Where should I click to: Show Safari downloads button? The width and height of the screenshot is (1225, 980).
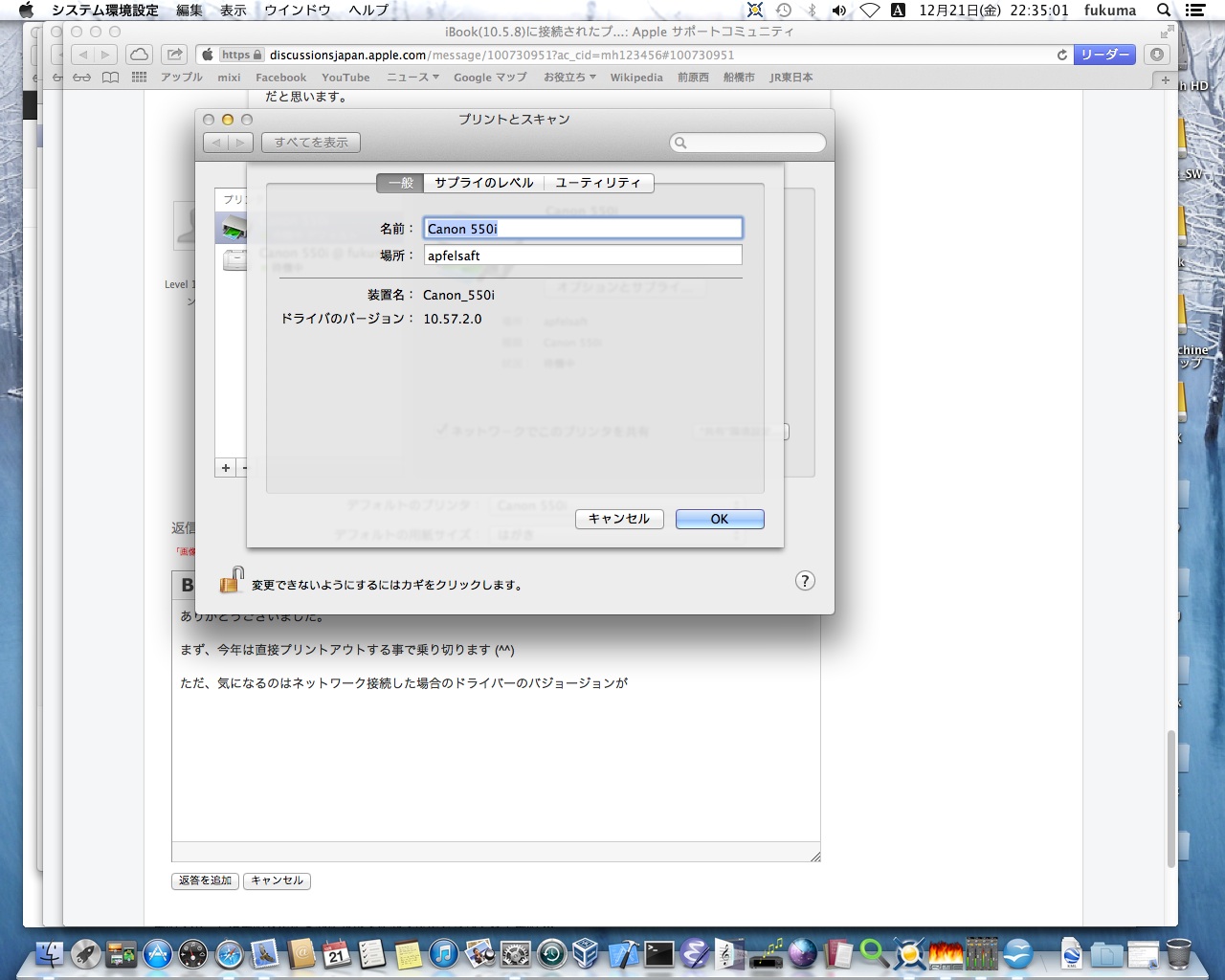click(x=1157, y=55)
